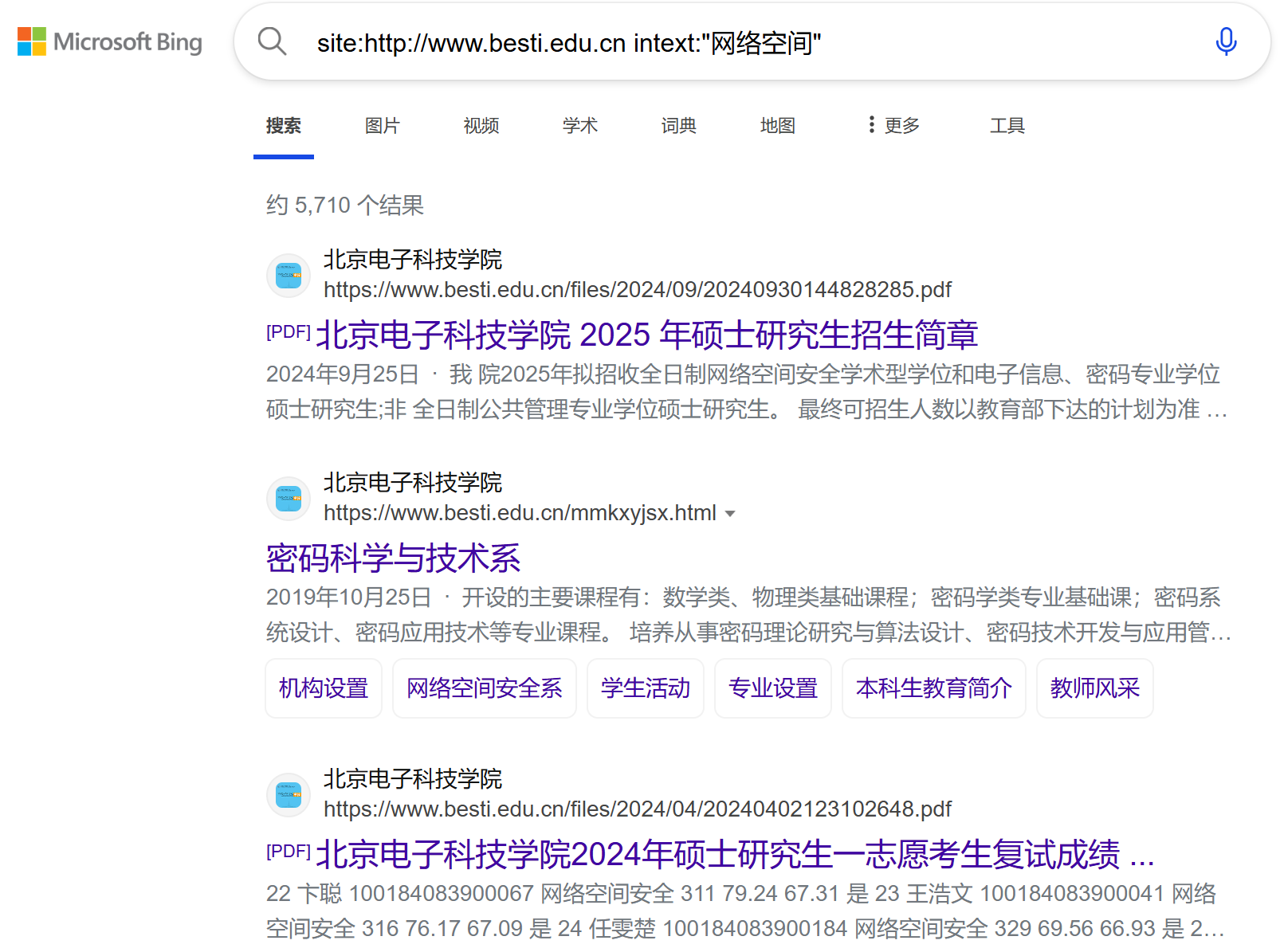
Task: Open the 学术 tab
Action: click(x=580, y=125)
